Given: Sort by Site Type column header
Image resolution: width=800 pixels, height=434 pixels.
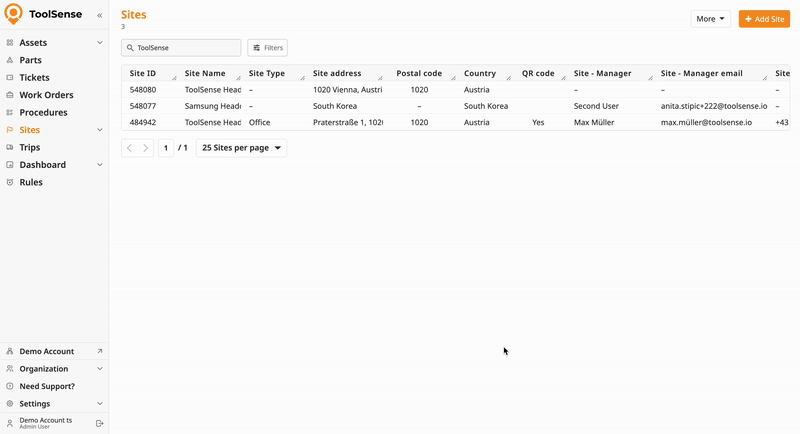Looking at the screenshot, I should pyautogui.click(x=267, y=73).
